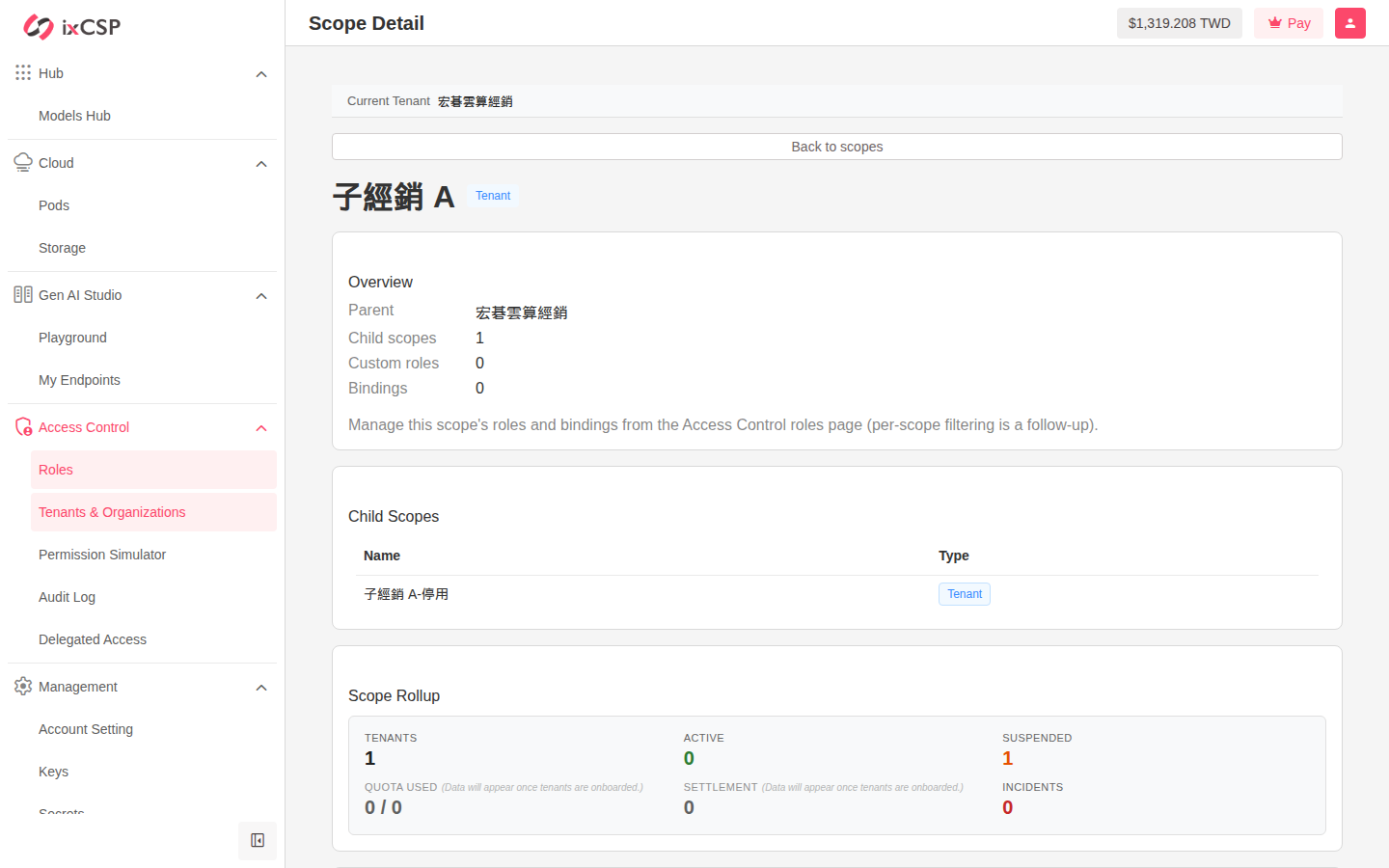Open the user profile icon button
The width and height of the screenshot is (1389, 868).
click(1350, 23)
